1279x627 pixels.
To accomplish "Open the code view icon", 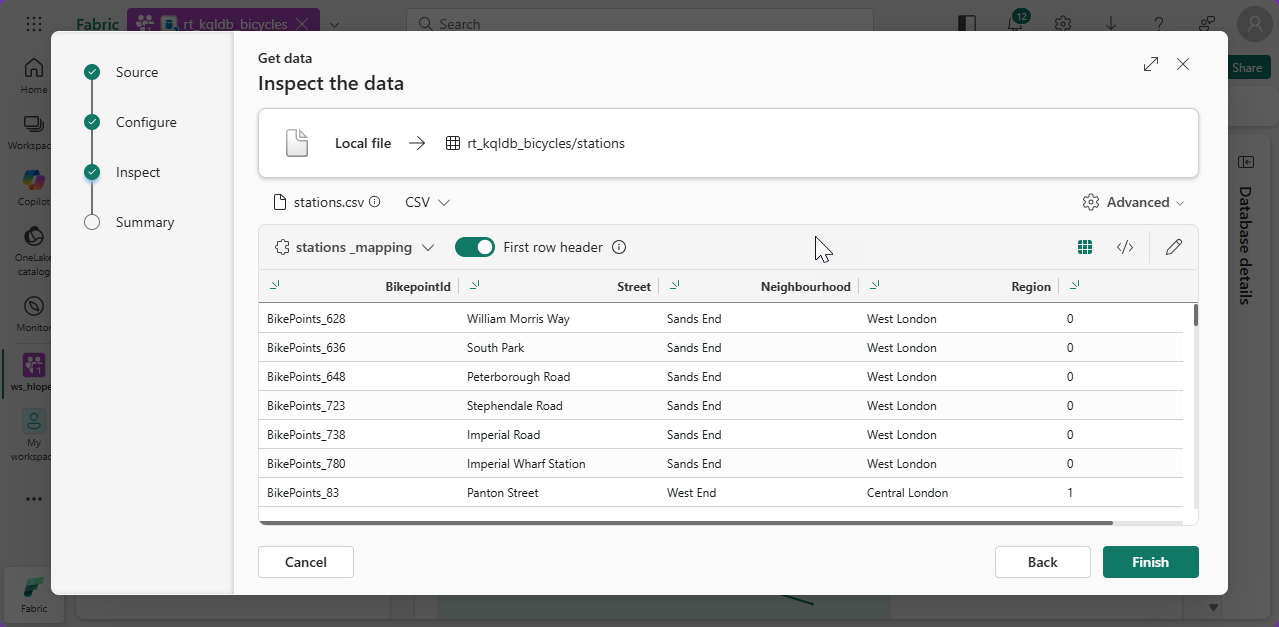I will [1125, 247].
